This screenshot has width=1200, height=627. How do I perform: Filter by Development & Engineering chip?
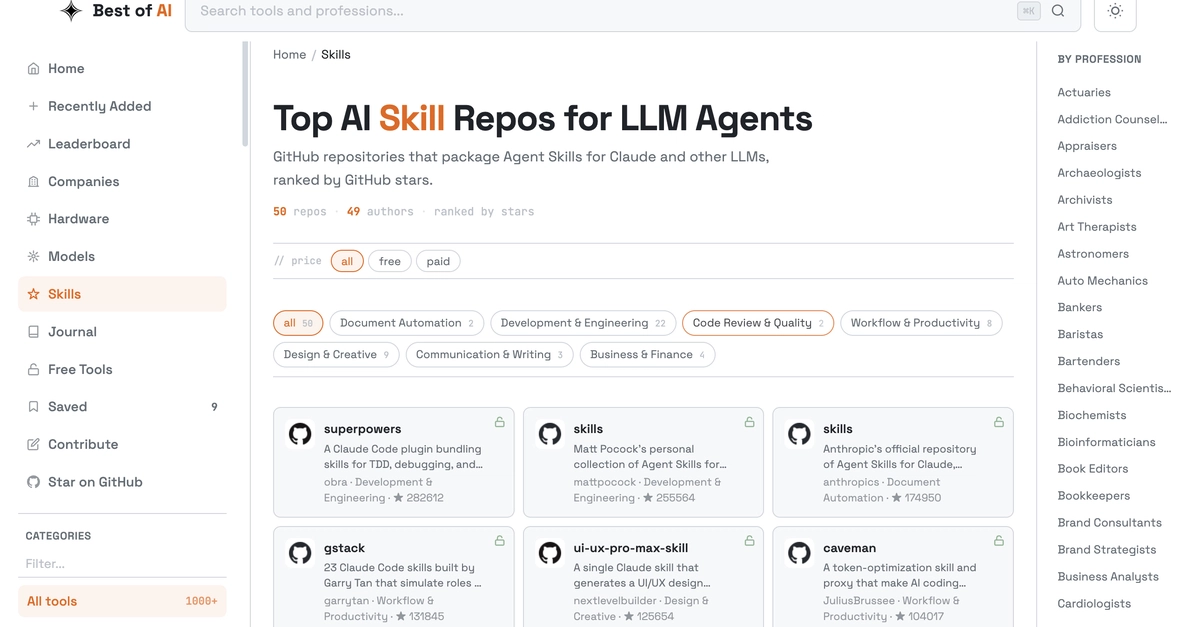click(583, 323)
